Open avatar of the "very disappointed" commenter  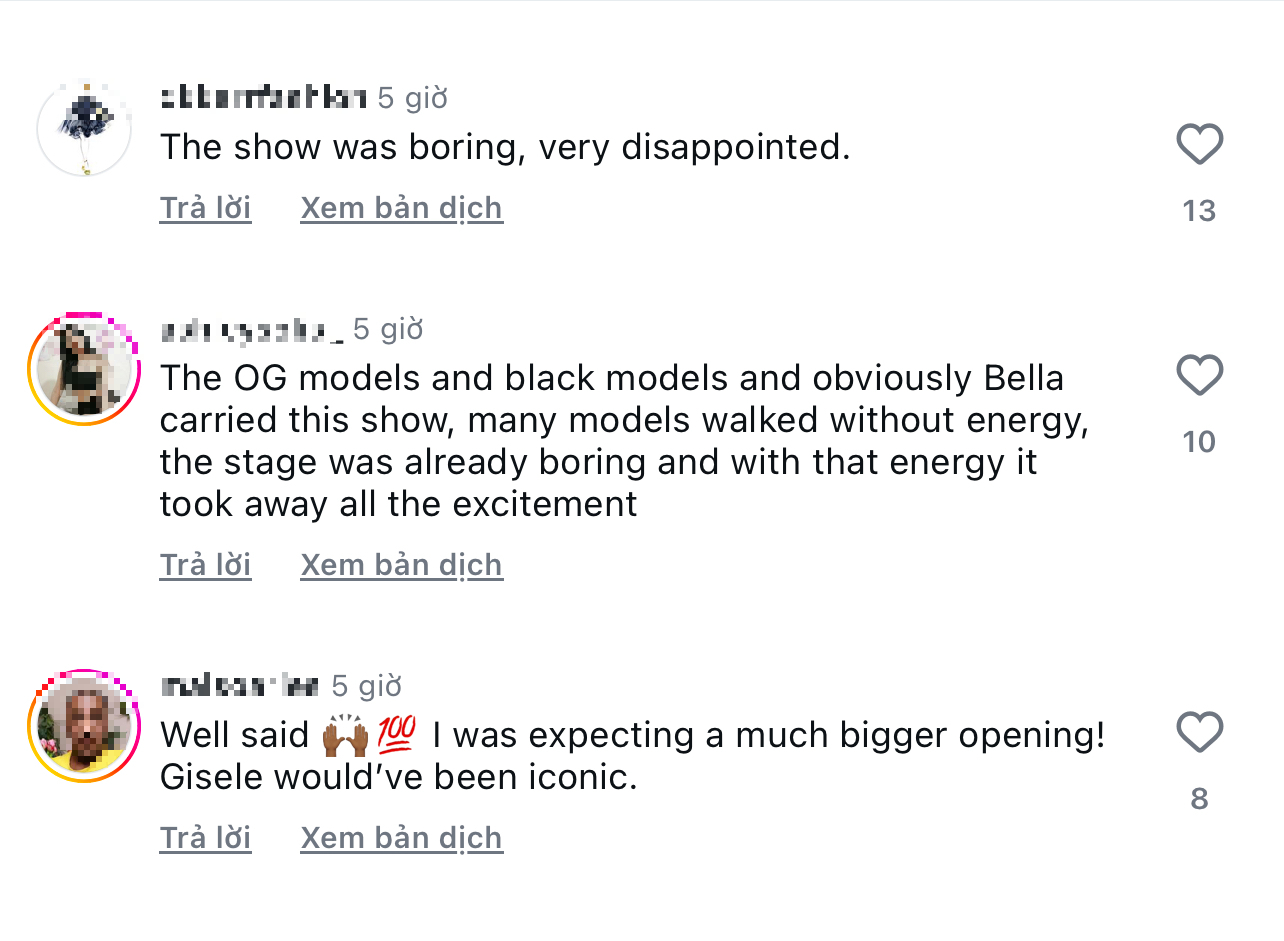click(x=84, y=129)
